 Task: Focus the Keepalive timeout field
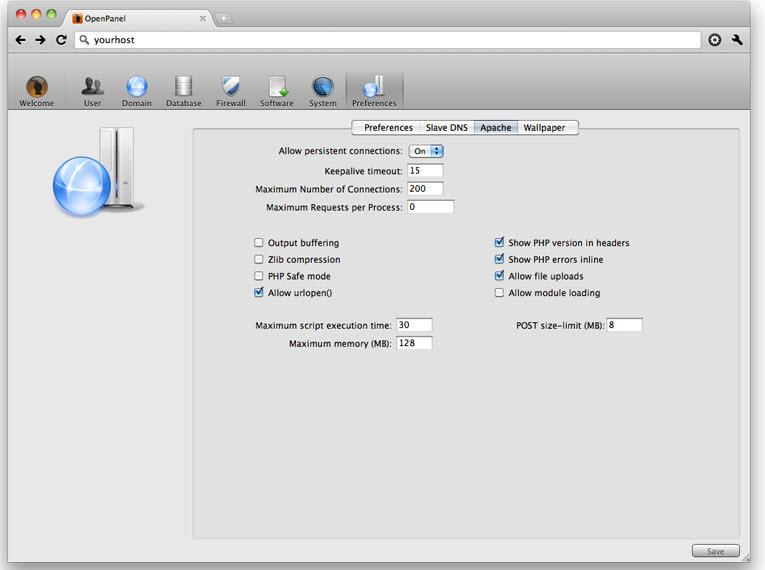coord(425,170)
